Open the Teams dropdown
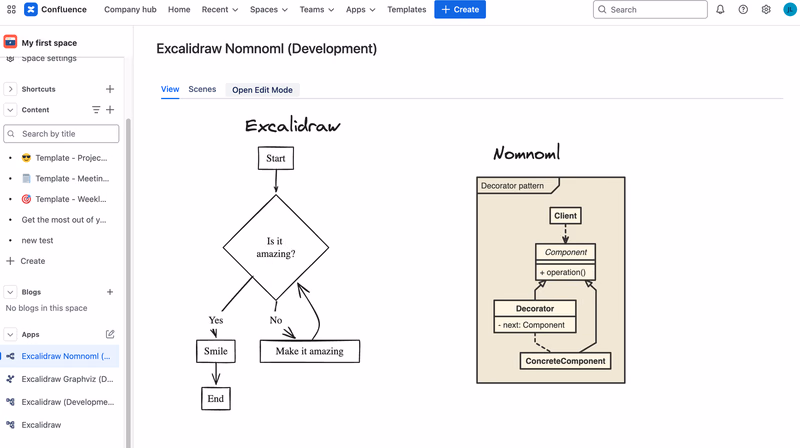The height and width of the screenshot is (448, 800). pos(317,9)
